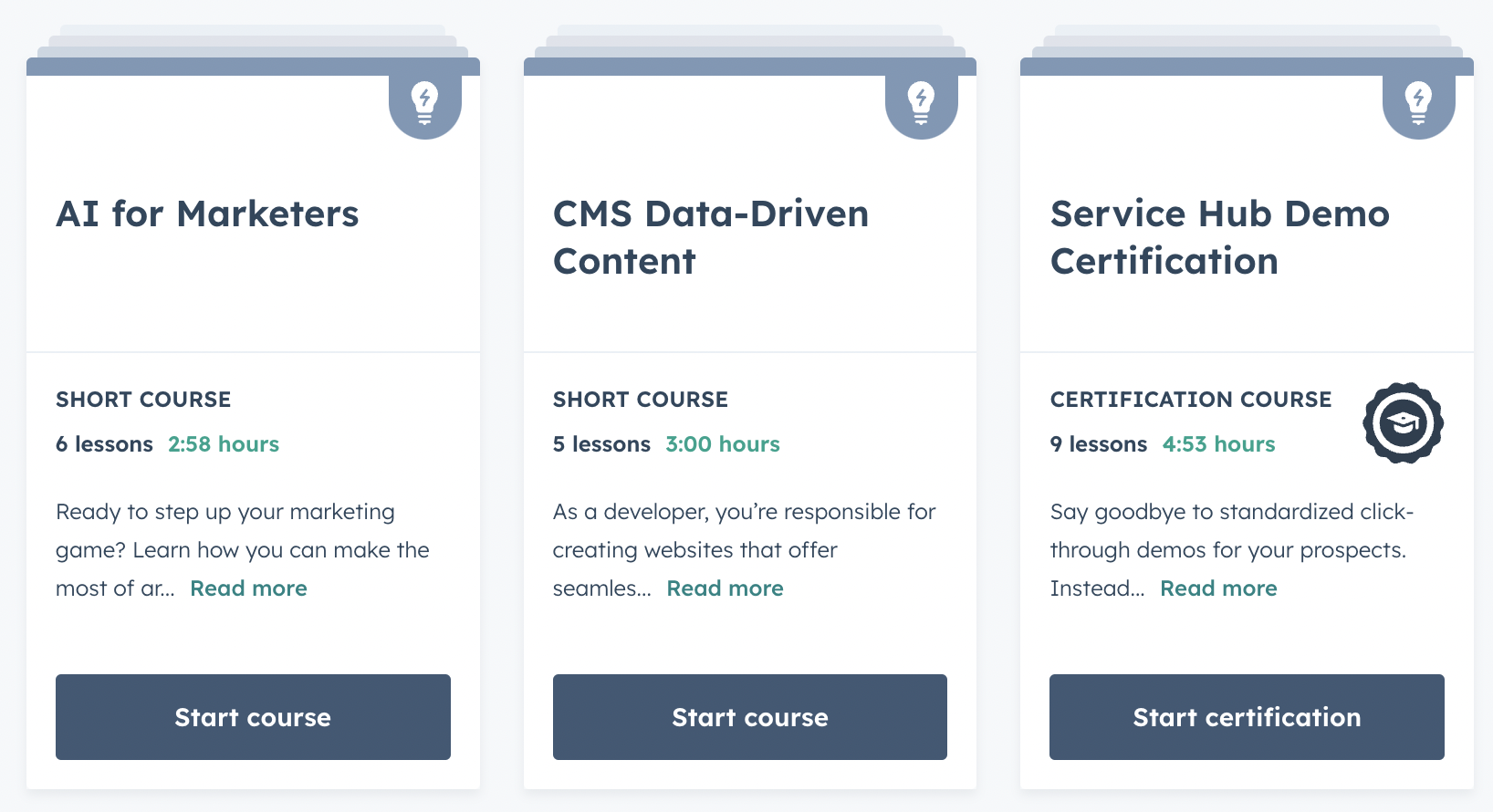Click the graduation cap certification badge

click(x=1403, y=422)
